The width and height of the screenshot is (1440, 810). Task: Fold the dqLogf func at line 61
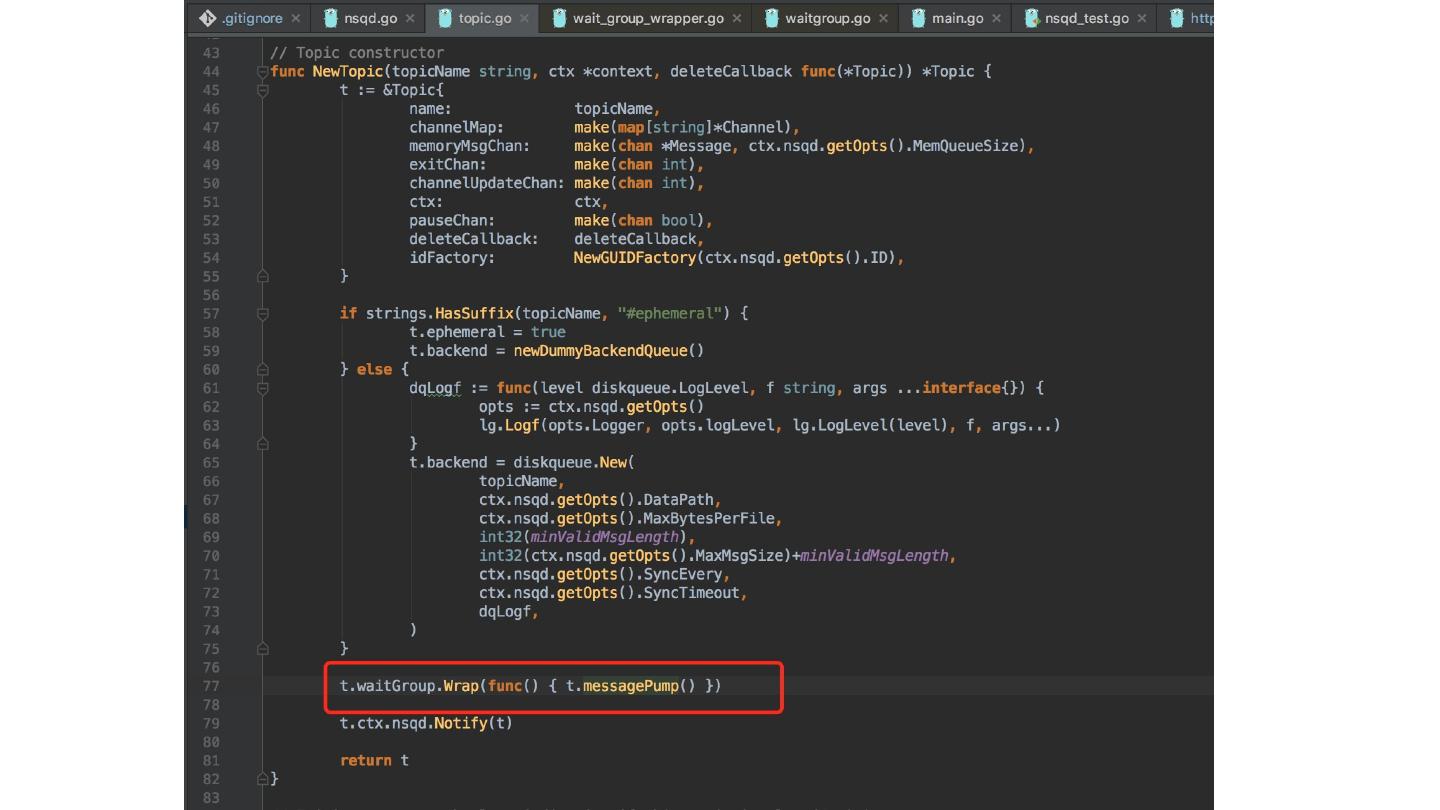pos(262,388)
